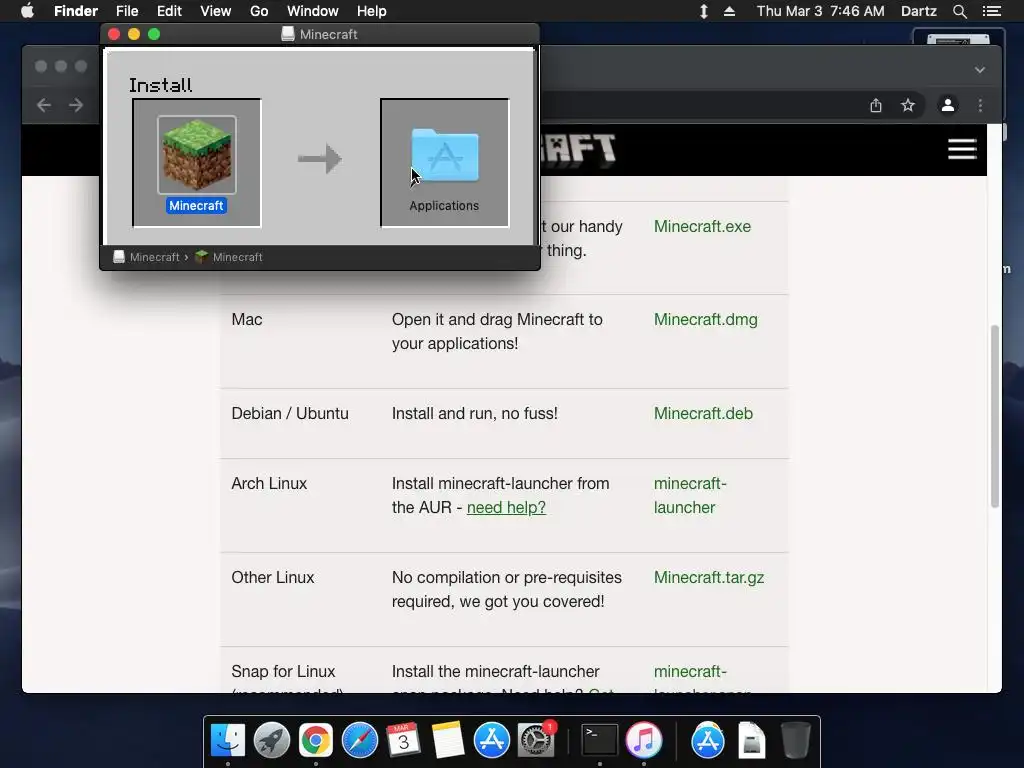
Task: Click 'Install and run, no fuss!' text
Action: click(x=475, y=413)
